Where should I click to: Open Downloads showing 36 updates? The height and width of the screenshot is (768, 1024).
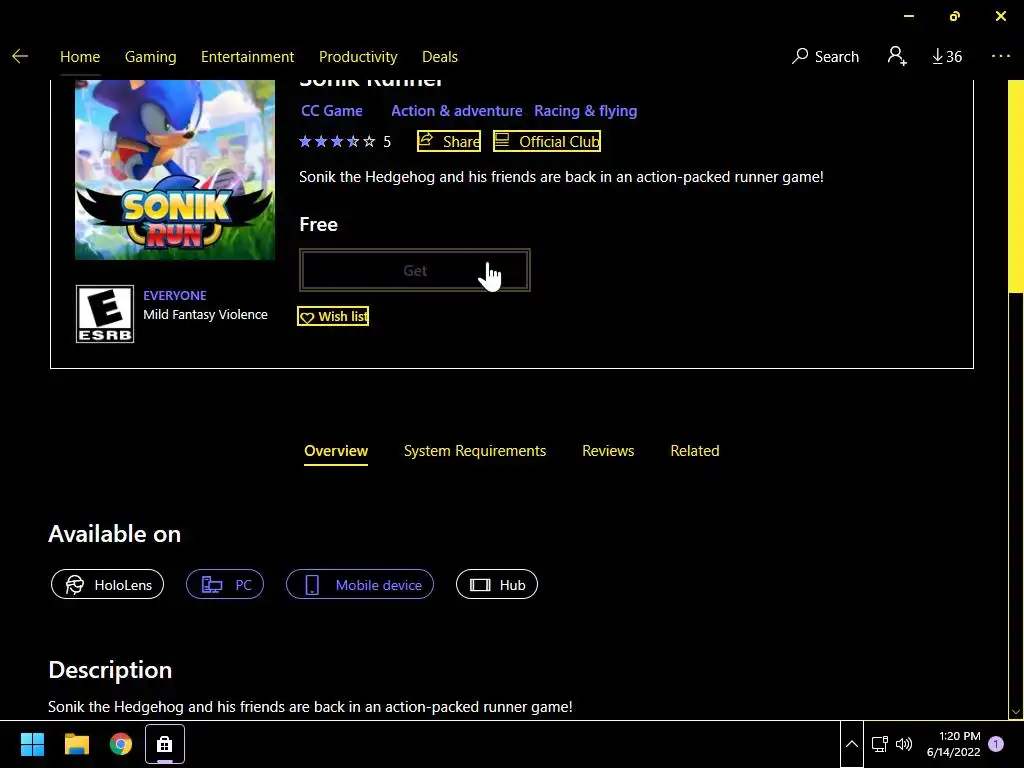coord(947,57)
